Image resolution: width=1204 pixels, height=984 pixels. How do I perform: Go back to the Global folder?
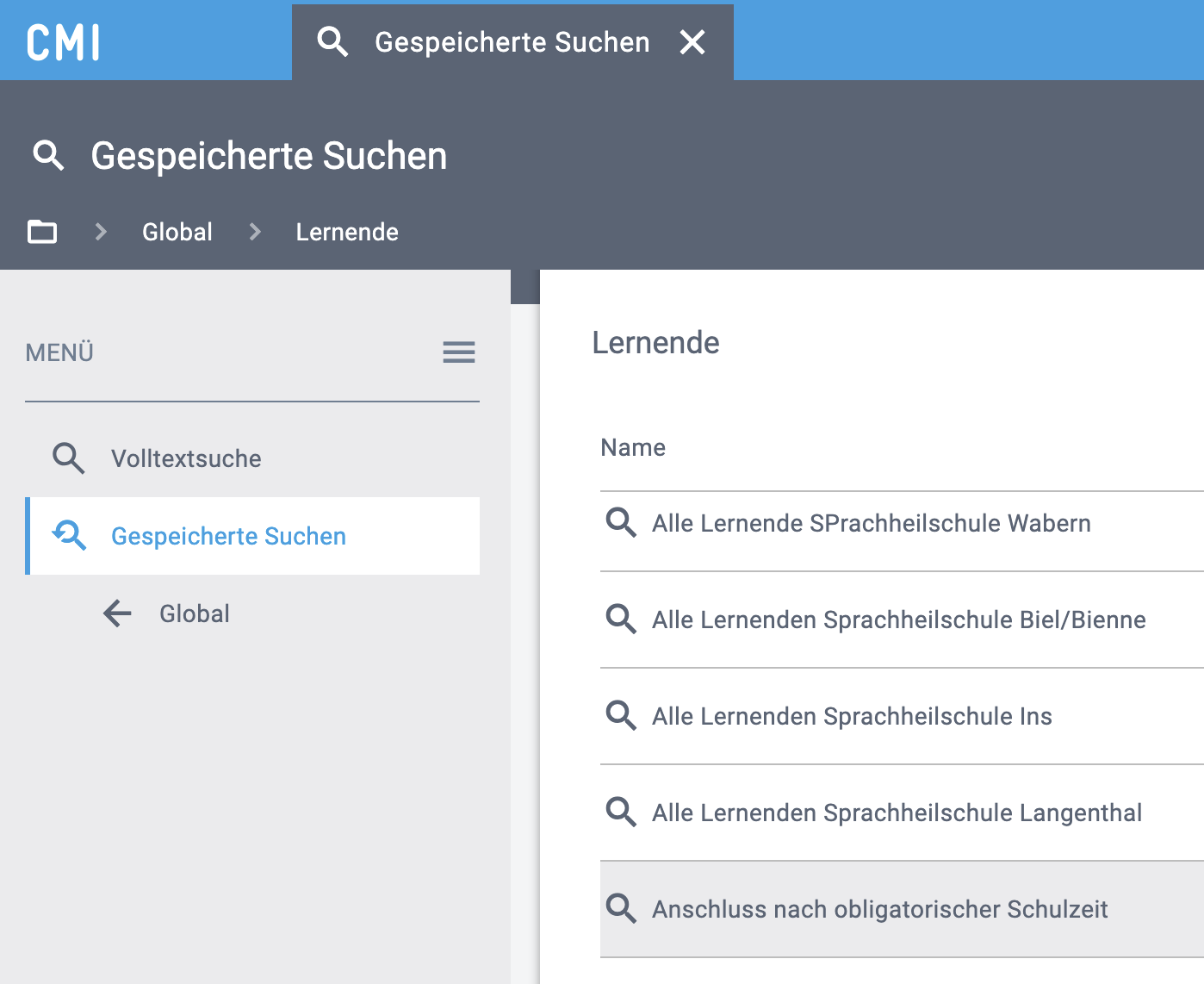point(195,613)
